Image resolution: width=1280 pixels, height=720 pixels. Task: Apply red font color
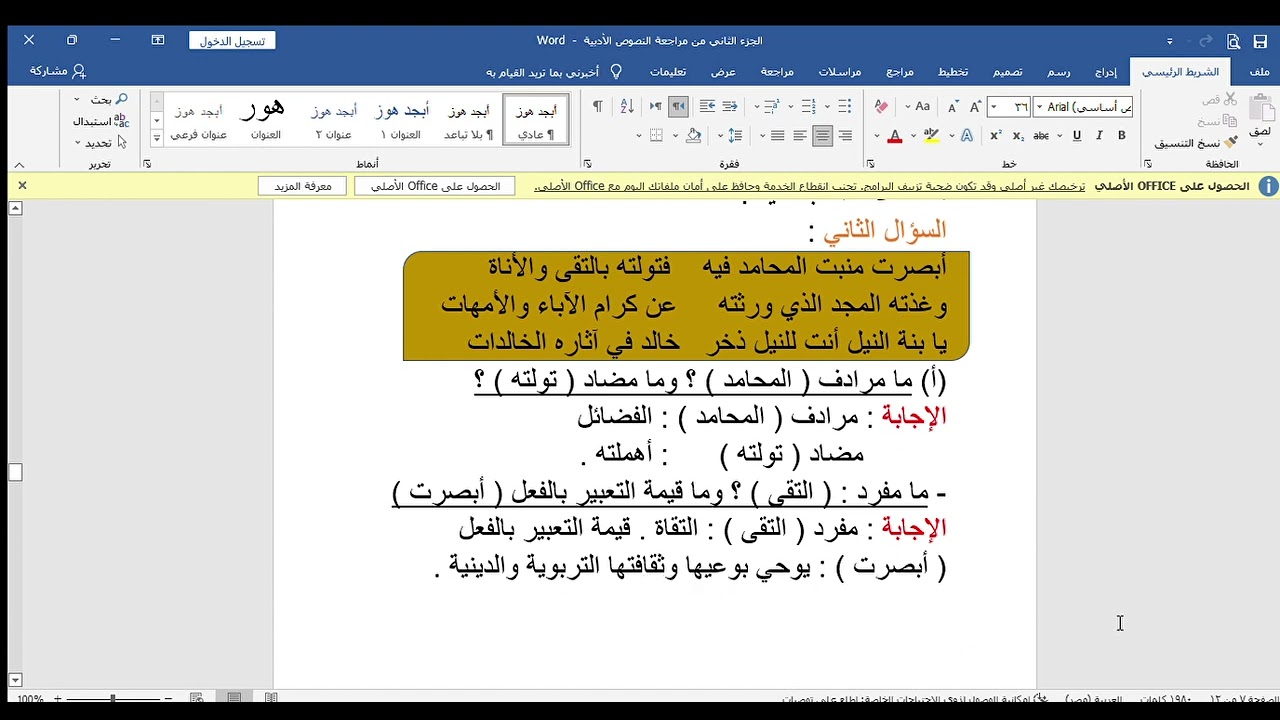click(x=895, y=136)
